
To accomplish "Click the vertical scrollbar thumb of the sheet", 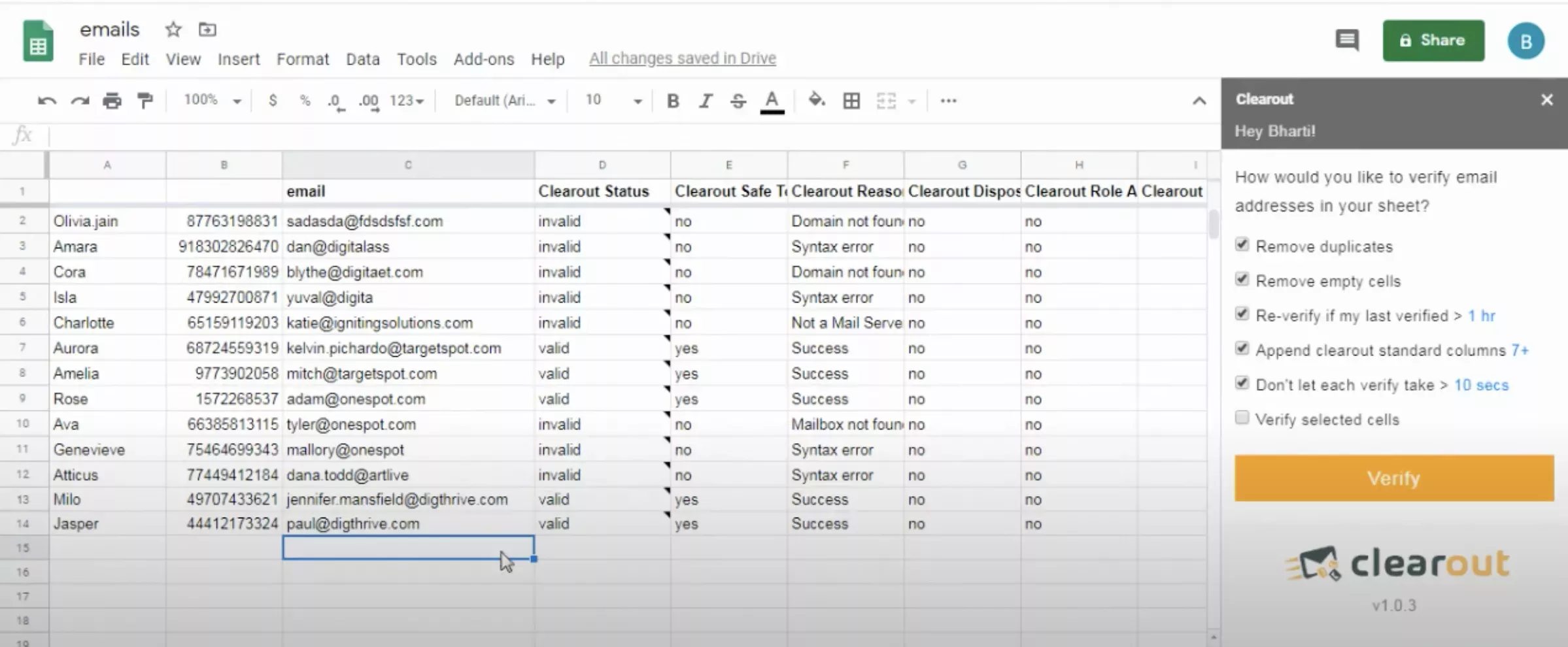I will pyautogui.click(x=1214, y=224).
